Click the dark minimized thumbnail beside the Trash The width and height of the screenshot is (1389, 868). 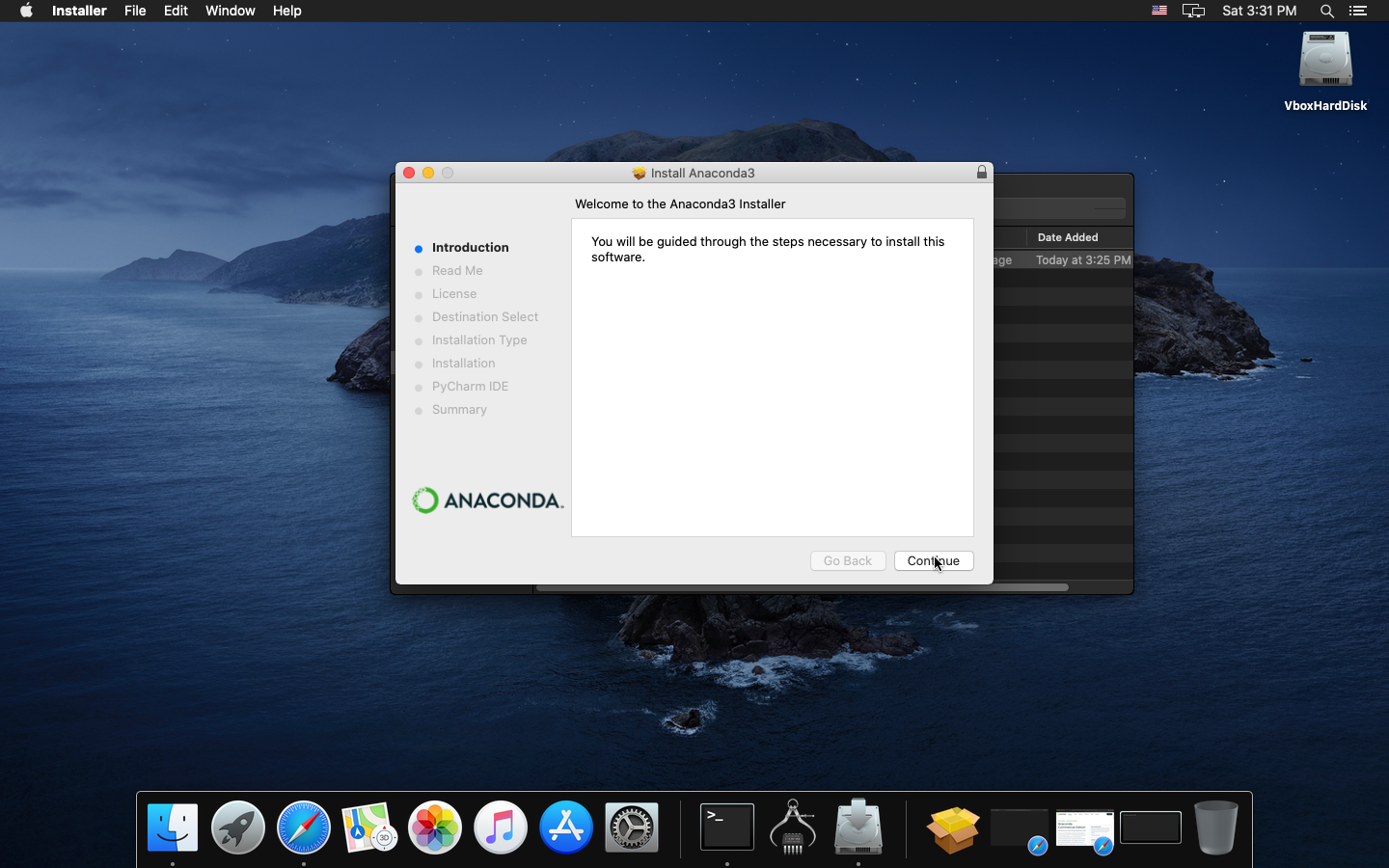(x=1151, y=827)
